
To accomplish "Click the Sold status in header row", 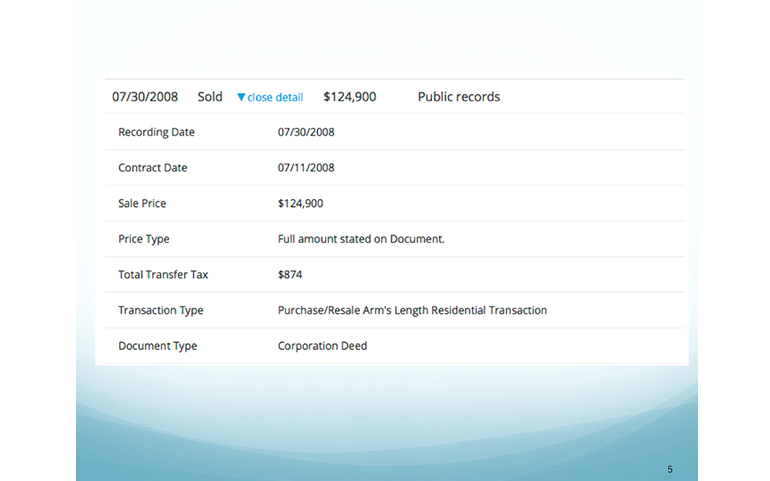I will pyautogui.click(x=210, y=97).
